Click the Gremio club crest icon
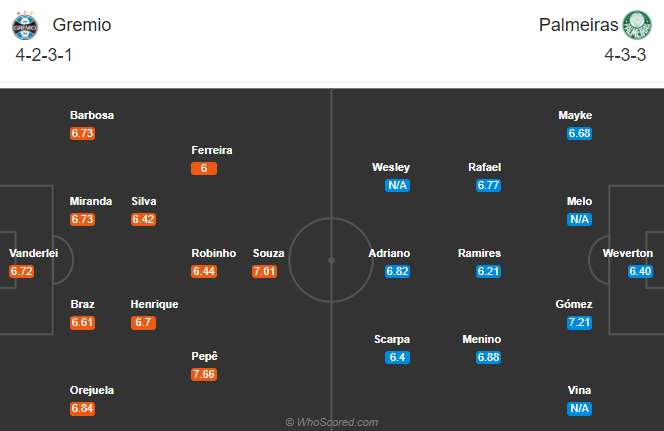 (x=25, y=25)
